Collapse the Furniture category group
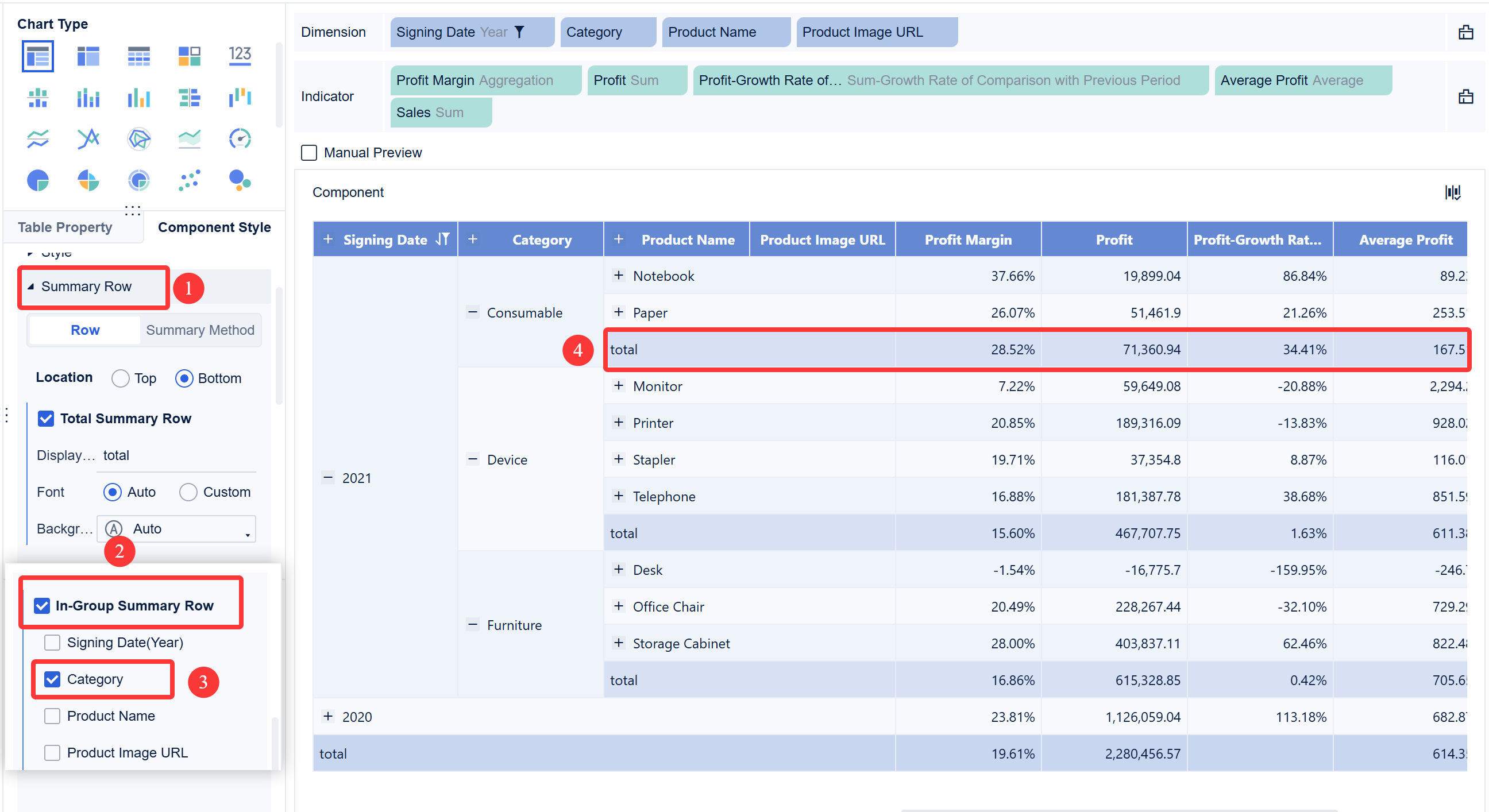Screen dimensions: 1489x812 (473, 624)
